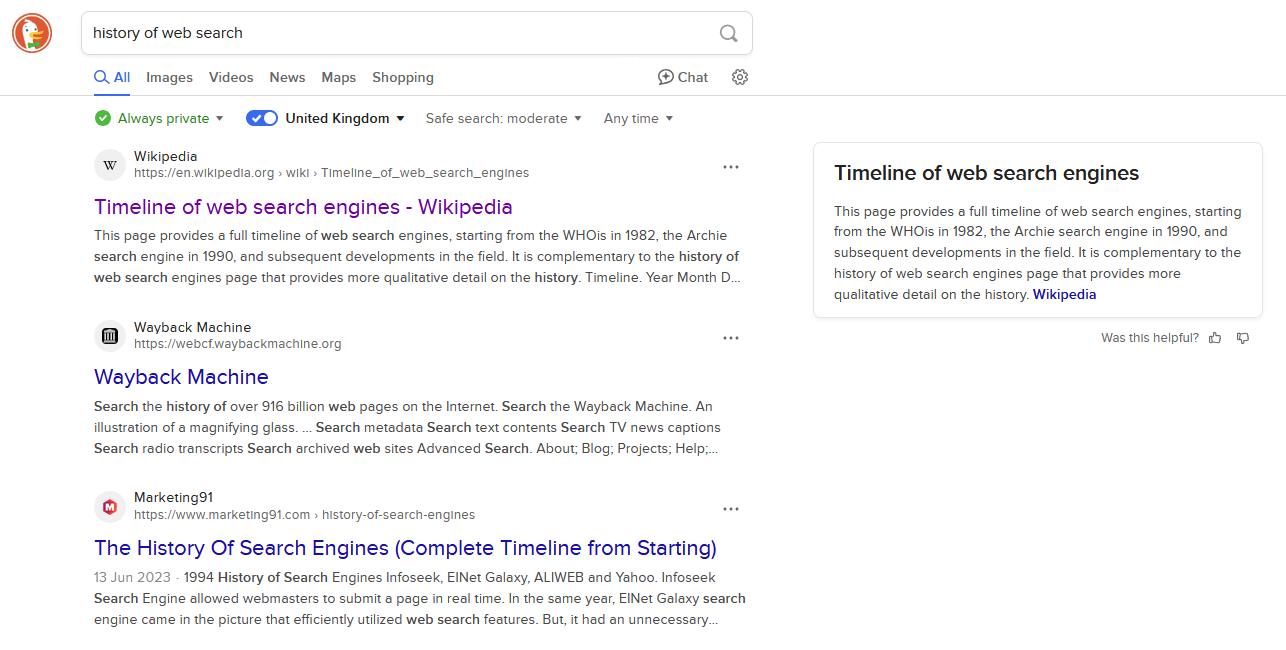The height and width of the screenshot is (650, 1286).
Task: Open more options for Wikipedia result
Action: click(x=731, y=167)
